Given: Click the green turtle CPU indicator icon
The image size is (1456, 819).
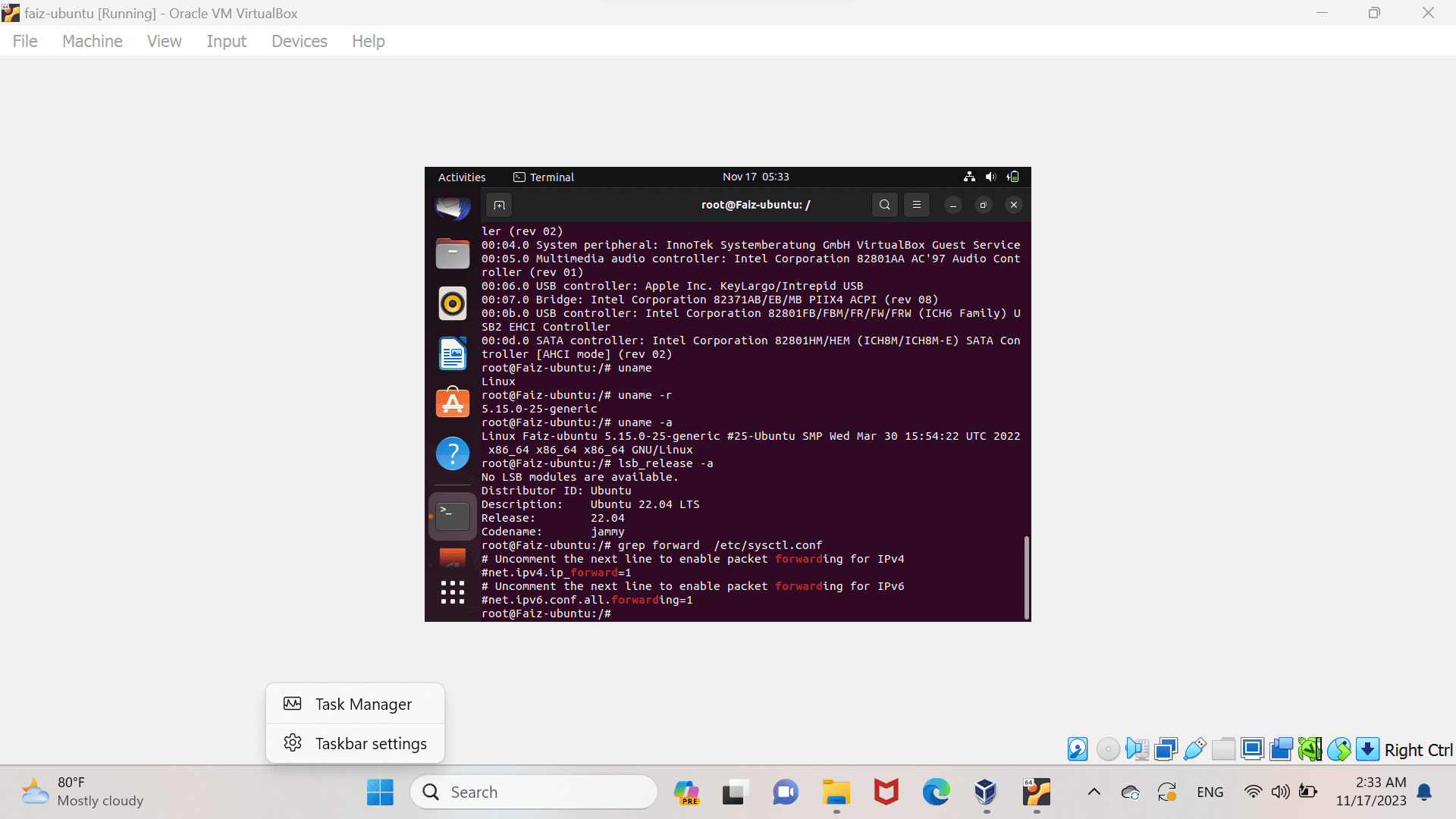Looking at the screenshot, I should 1310,749.
